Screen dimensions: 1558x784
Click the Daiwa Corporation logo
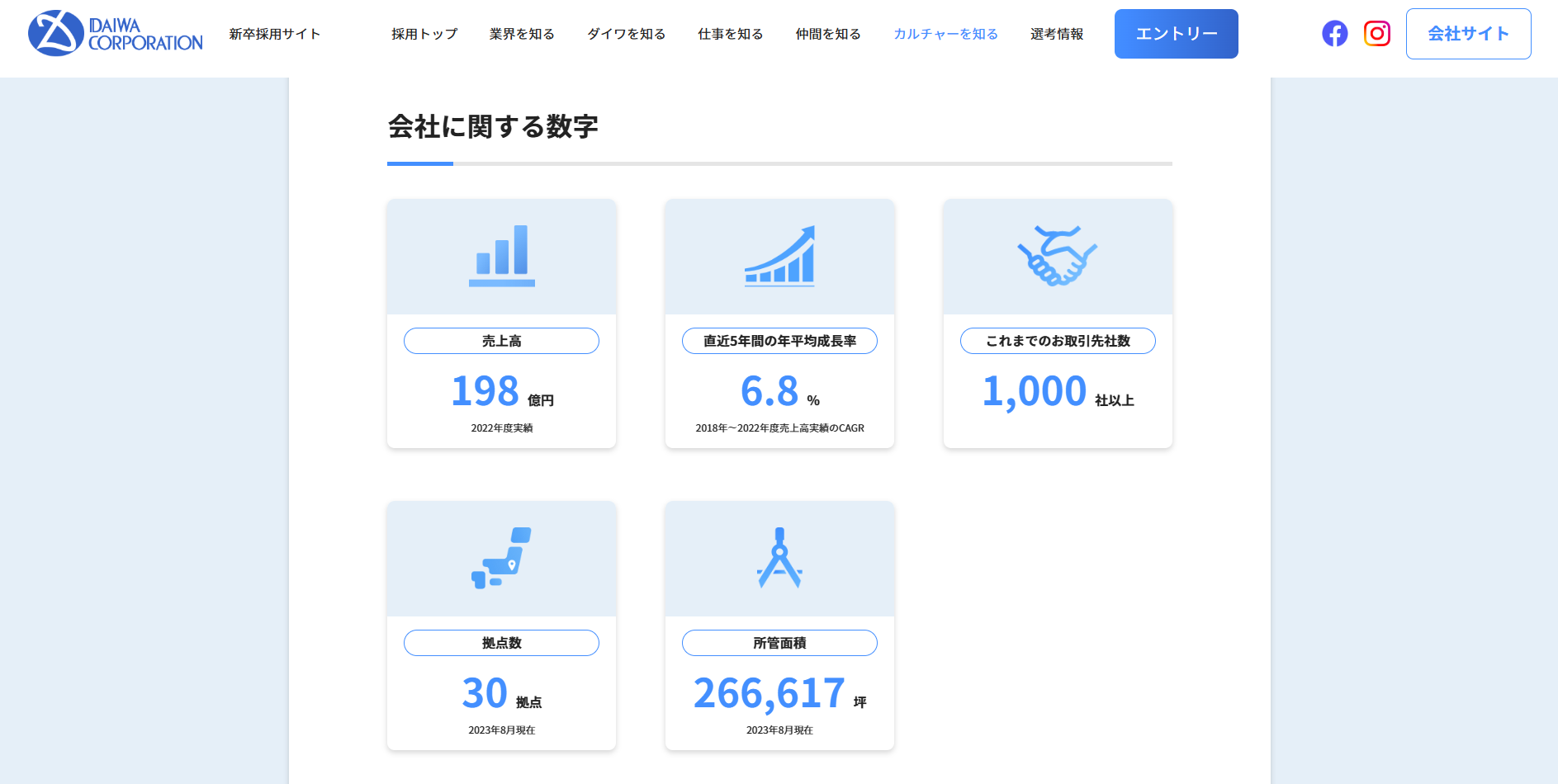click(x=116, y=33)
